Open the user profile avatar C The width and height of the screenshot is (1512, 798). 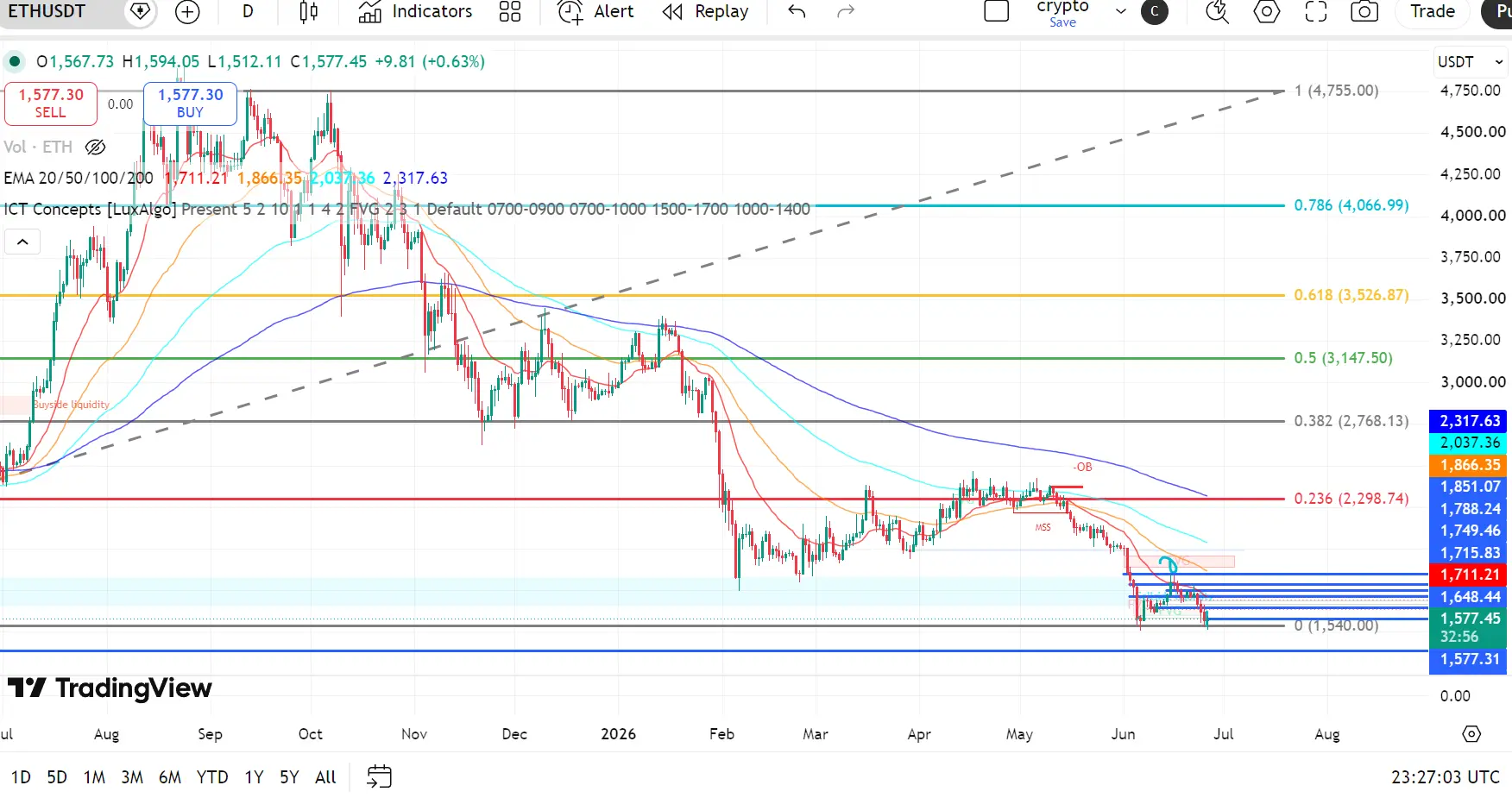[x=1155, y=12]
